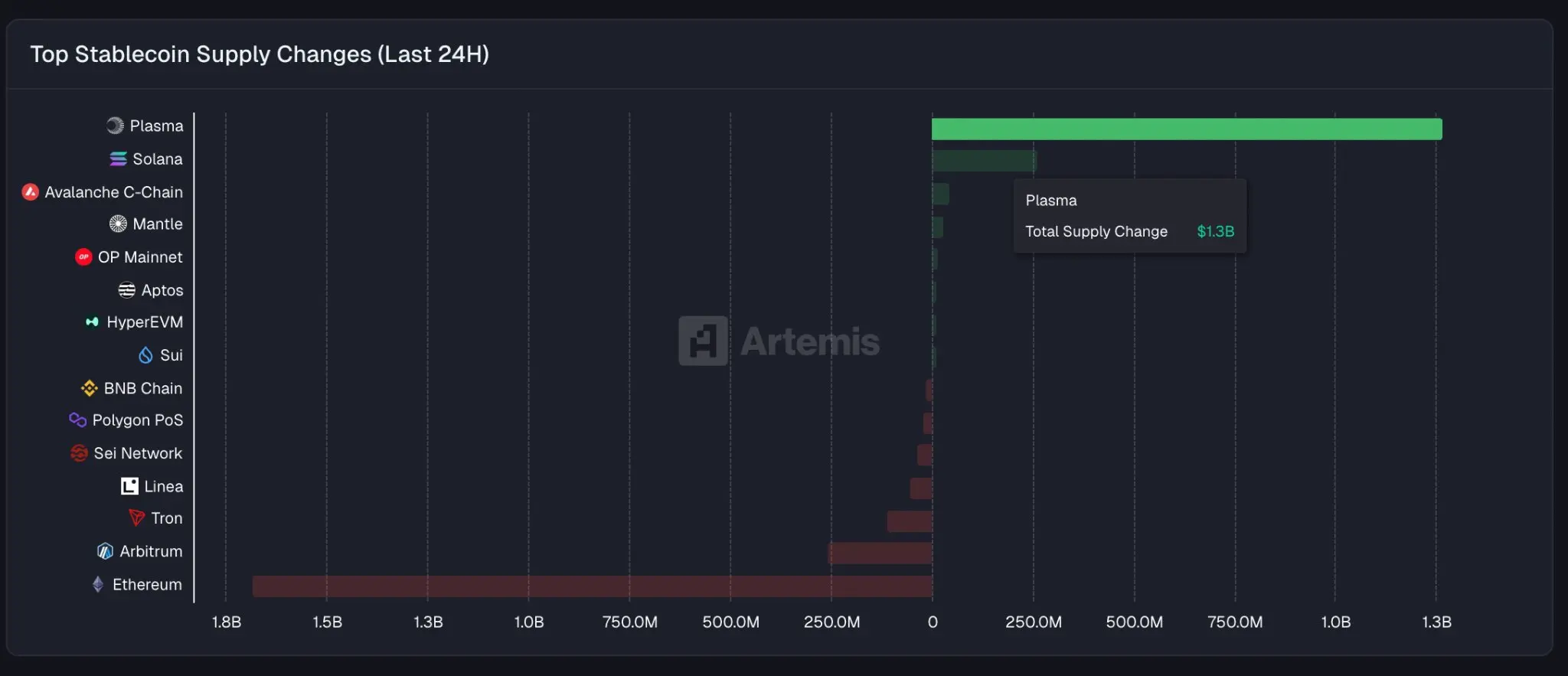Select the large red Ethereum bar
Viewport: 1568px width, 676px height.
[593, 586]
